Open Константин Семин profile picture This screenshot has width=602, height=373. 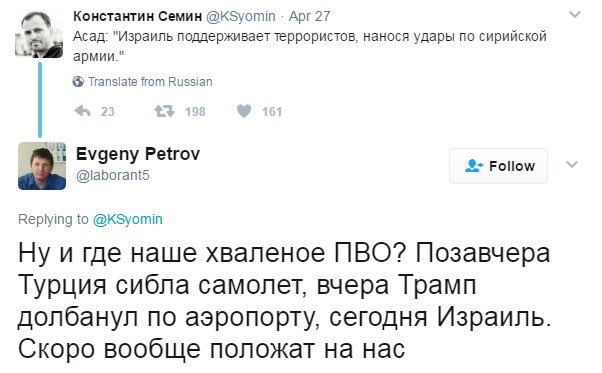point(39,34)
